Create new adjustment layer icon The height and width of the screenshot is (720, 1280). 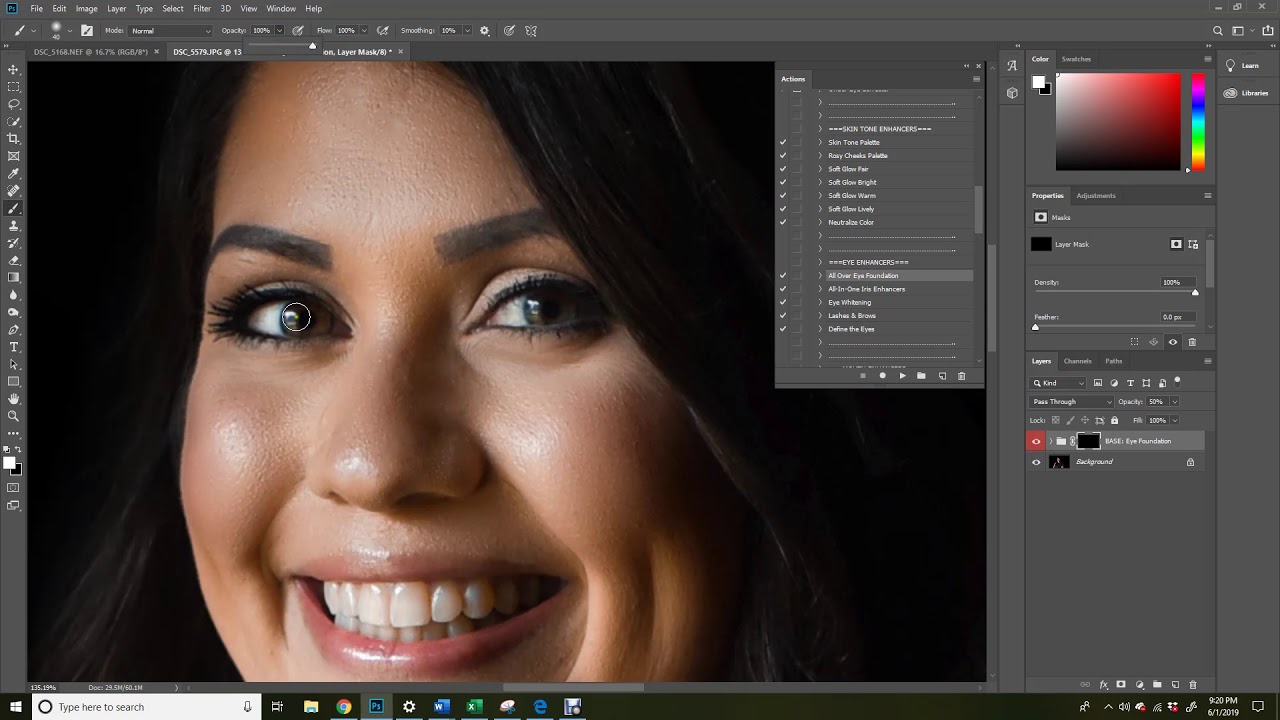click(1139, 685)
